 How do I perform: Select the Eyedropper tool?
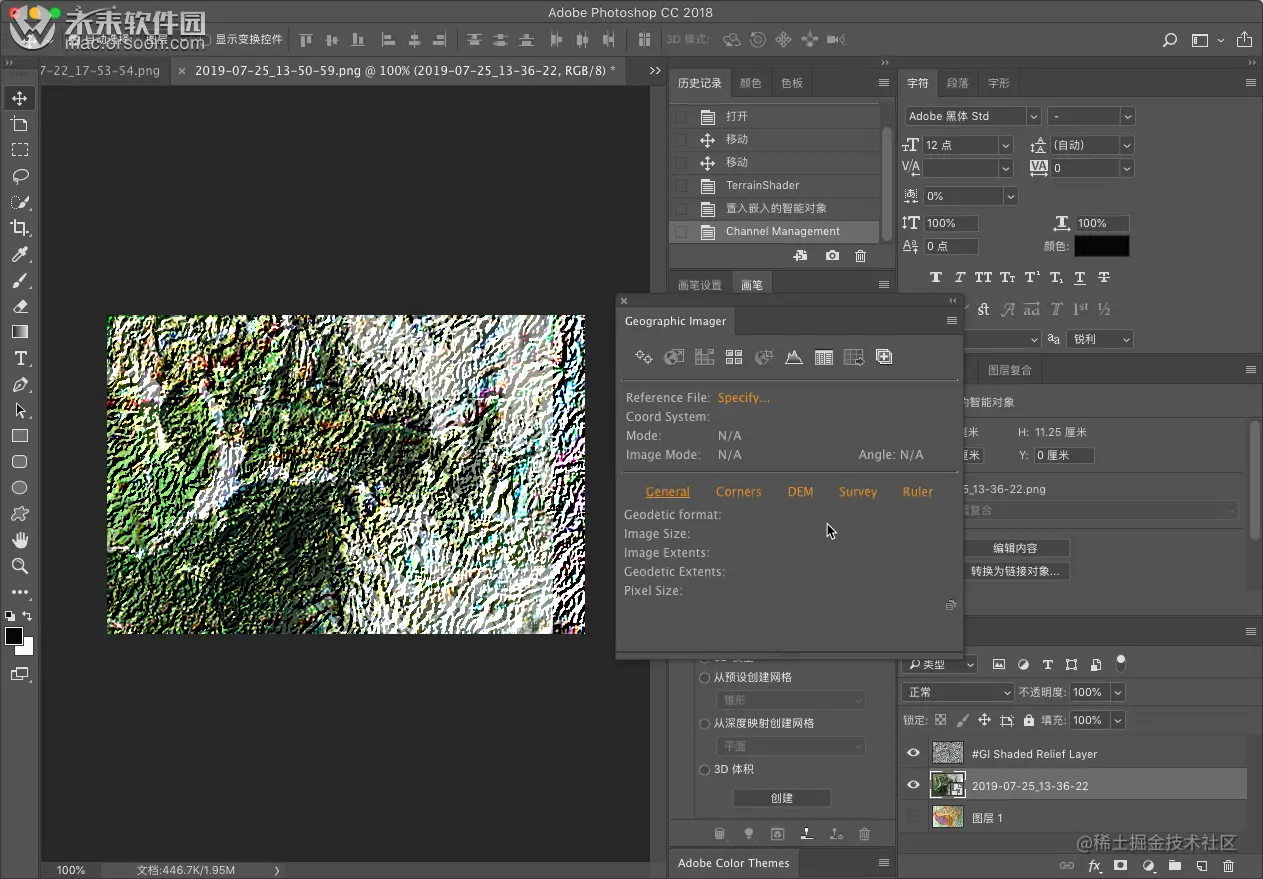click(x=19, y=254)
